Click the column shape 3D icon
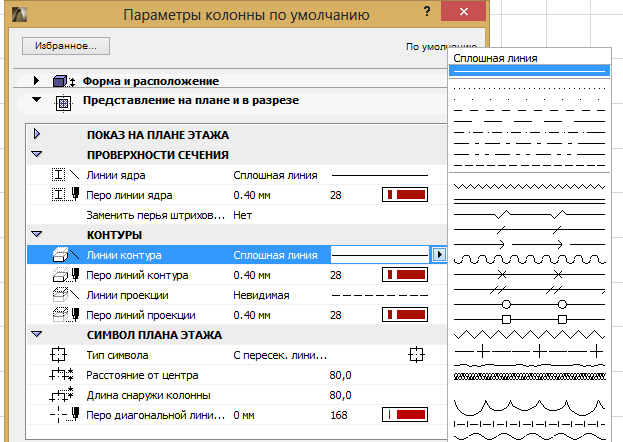Viewport: 623px width, 442px height. point(64,81)
